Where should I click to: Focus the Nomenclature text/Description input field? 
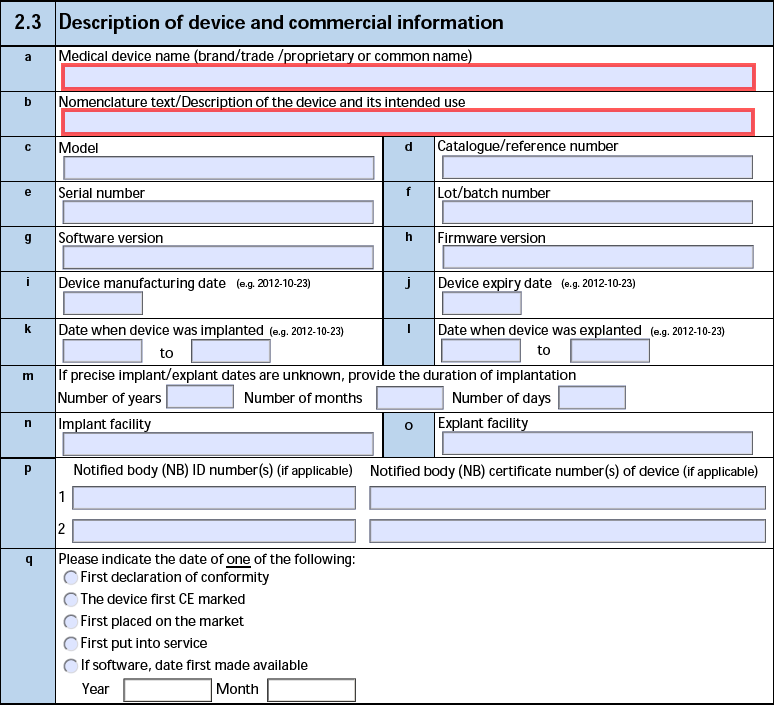click(408, 122)
